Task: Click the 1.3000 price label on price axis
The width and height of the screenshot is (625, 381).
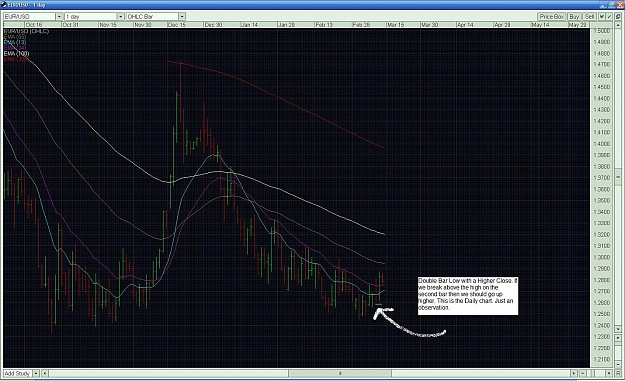Action: coord(601,257)
